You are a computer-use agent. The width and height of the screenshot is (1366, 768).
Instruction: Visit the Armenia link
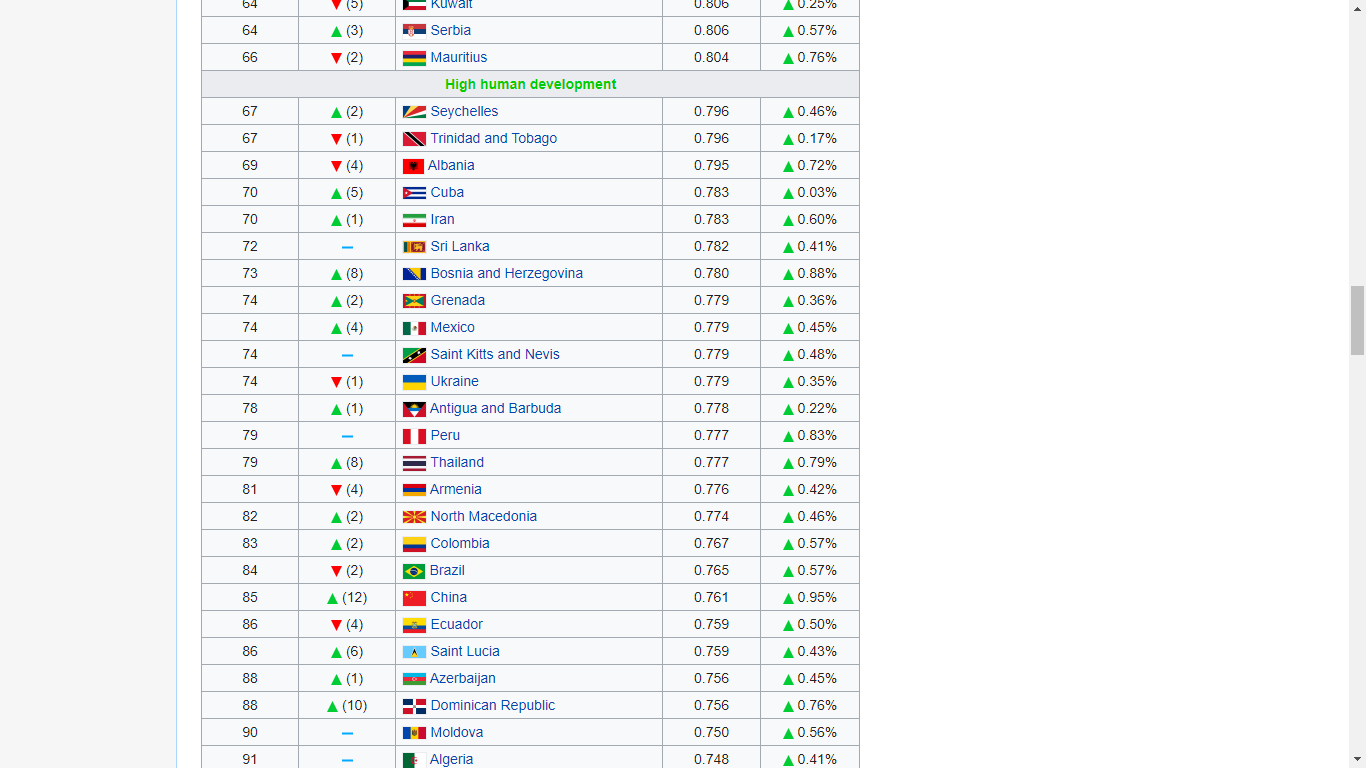(456, 490)
